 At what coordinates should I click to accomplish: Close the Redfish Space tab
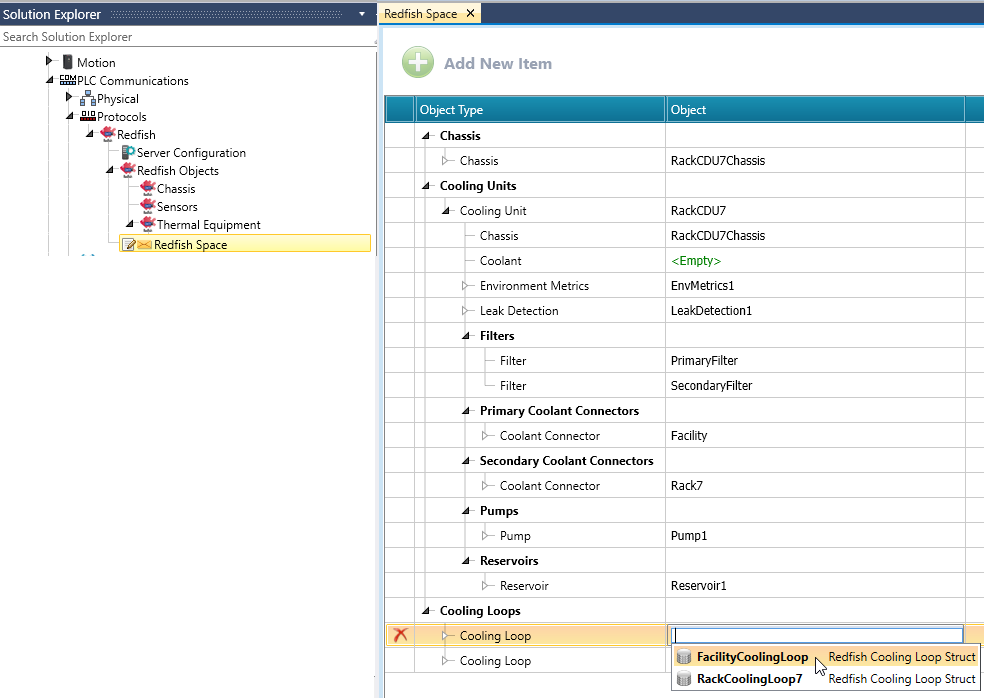click(471, 14)
